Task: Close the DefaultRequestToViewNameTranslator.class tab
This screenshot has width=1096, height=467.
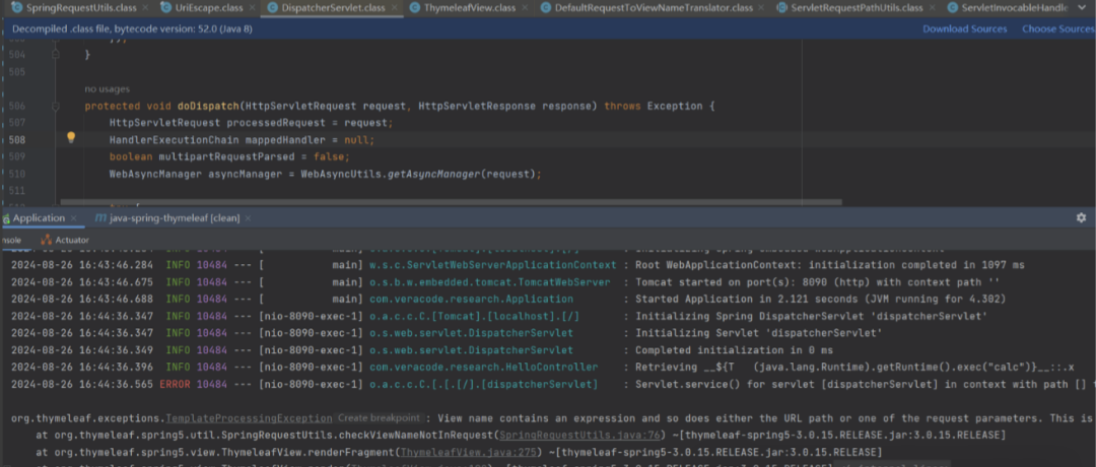Action: [763, 8]
